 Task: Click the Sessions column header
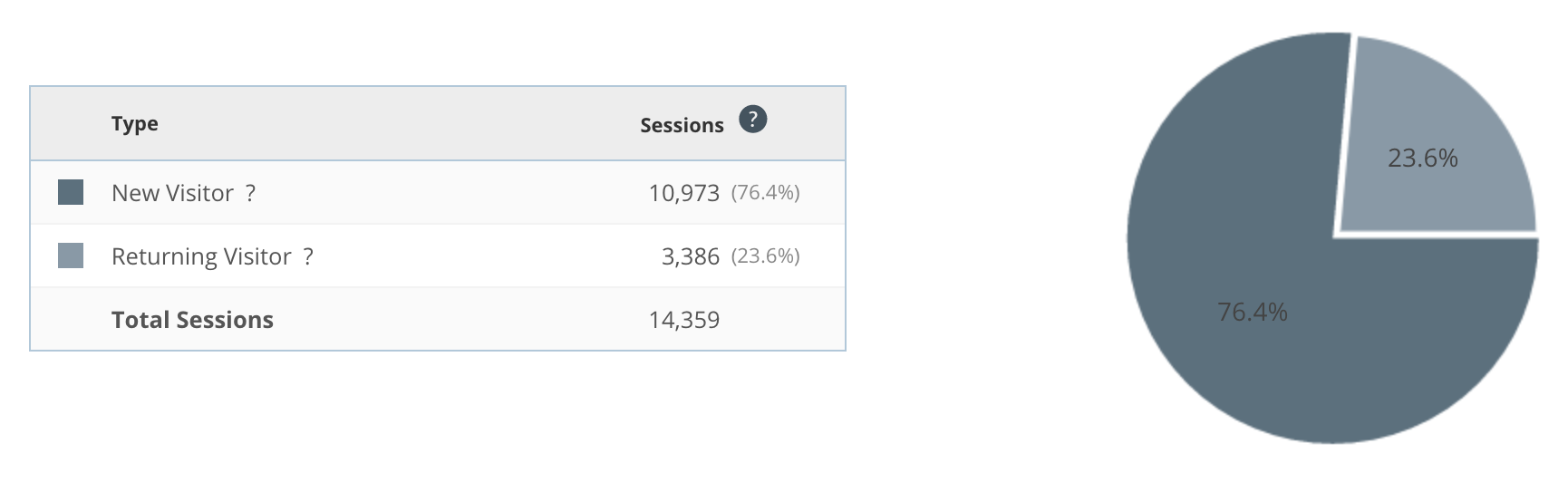(682, 125)
